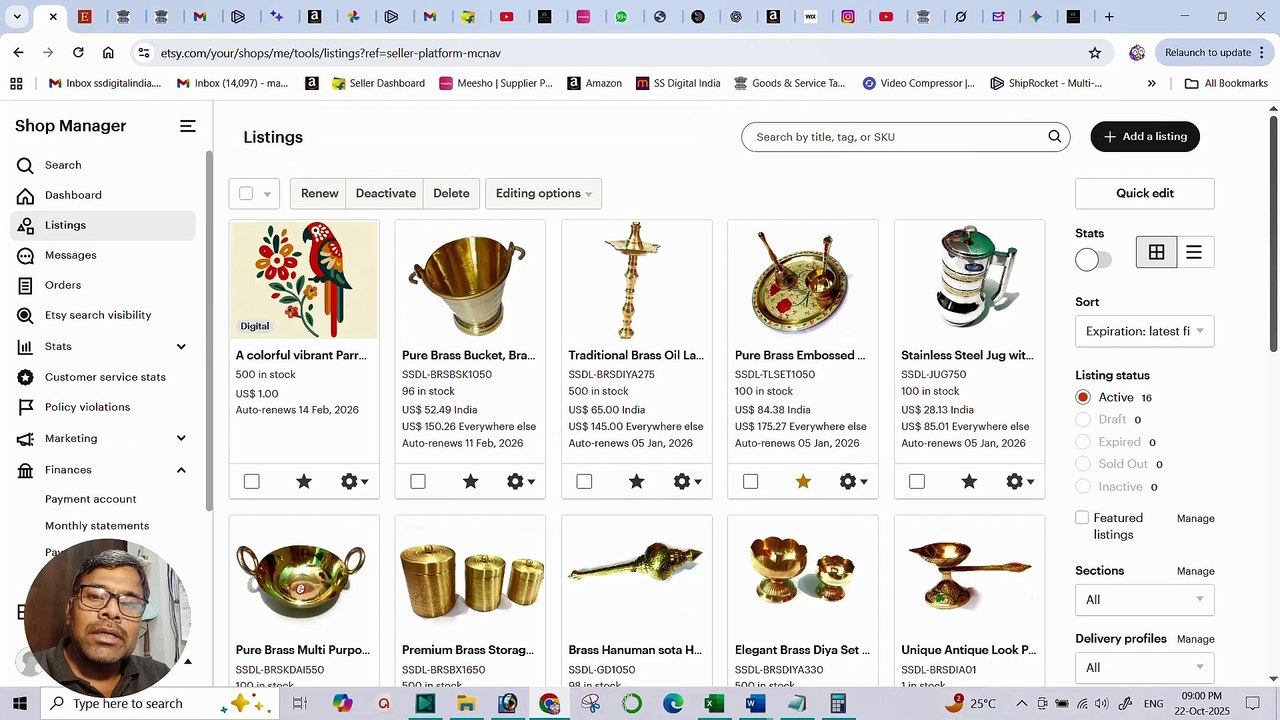Toggle the Stats switch on

pyautogui.click(x=1093, y=260)
